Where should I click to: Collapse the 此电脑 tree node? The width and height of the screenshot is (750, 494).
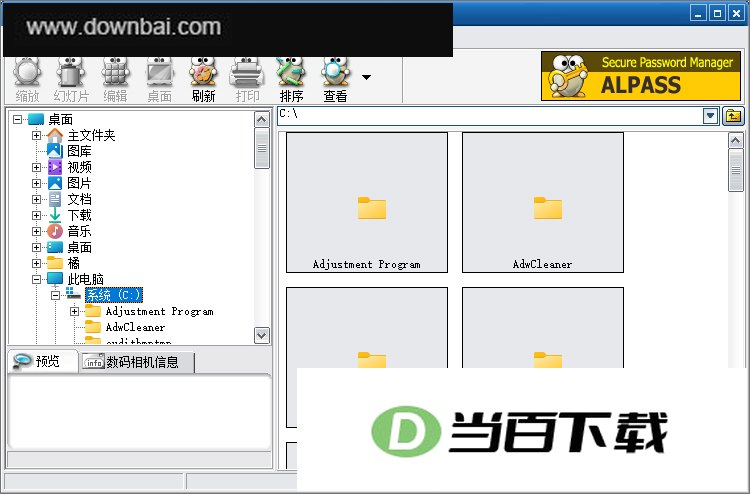point(36,279)
